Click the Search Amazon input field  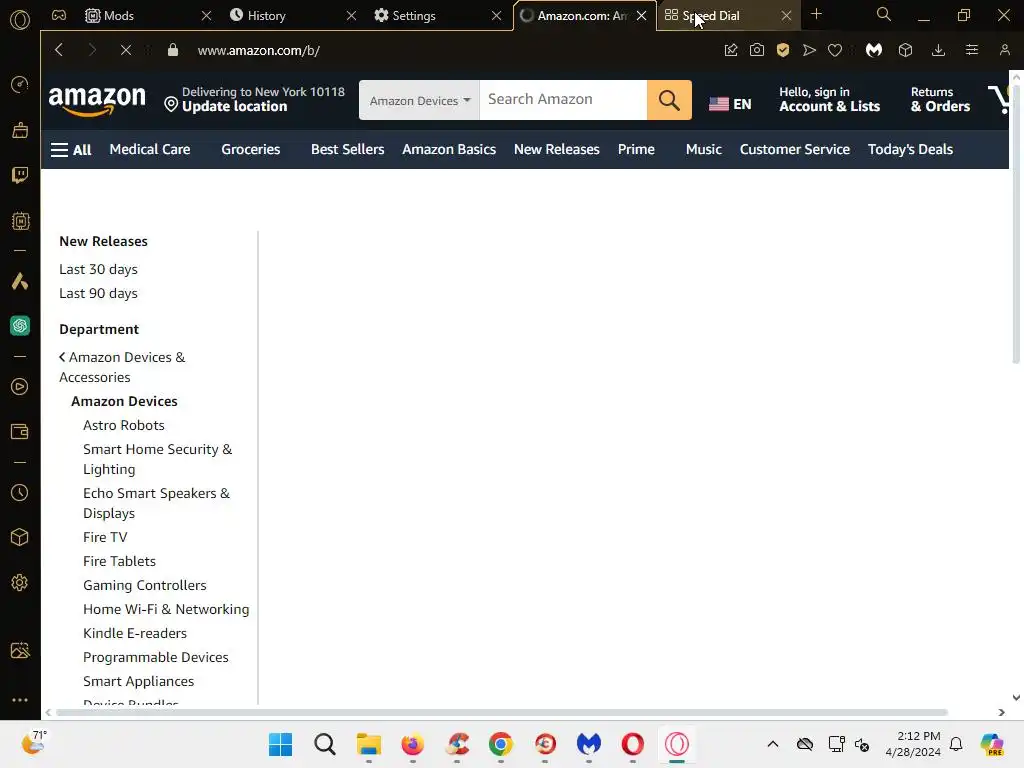[563, 100]
